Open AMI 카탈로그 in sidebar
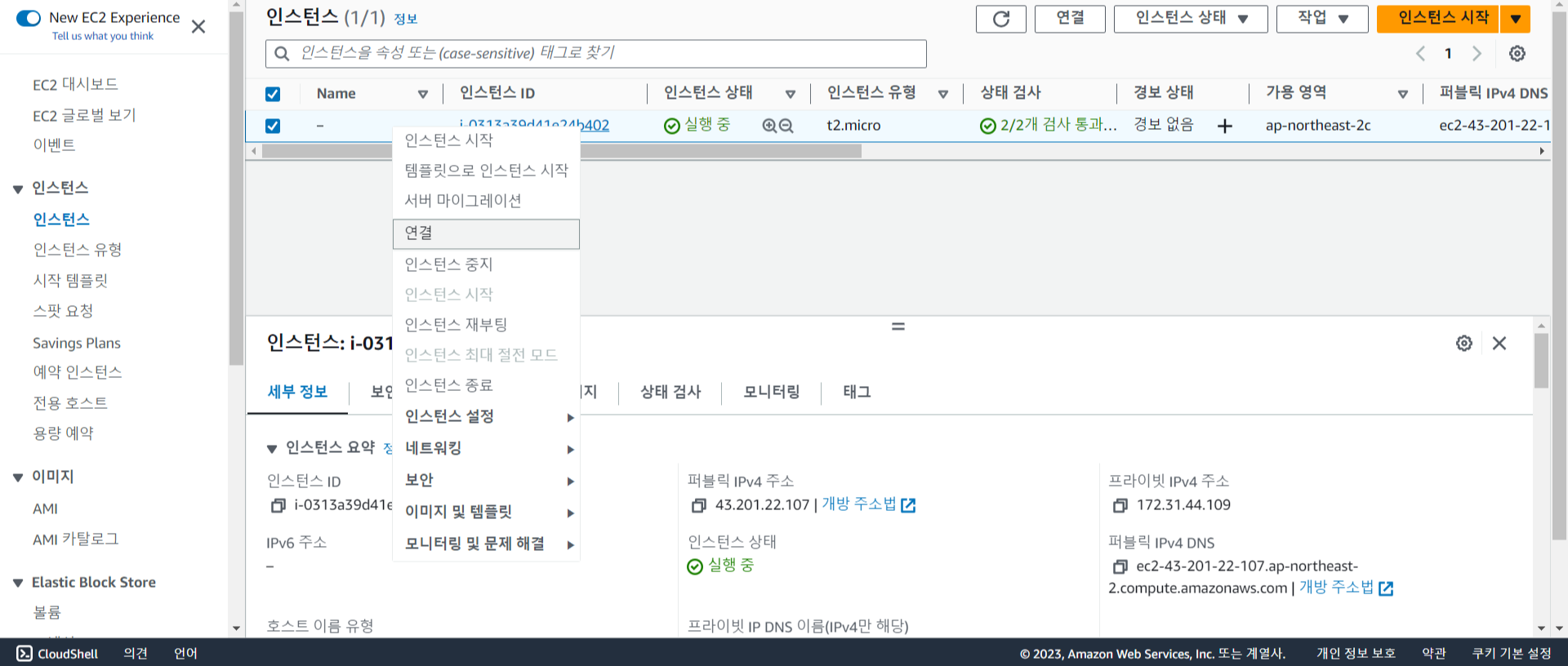The width and height of the screenshot is (1568, 666). click(75, 540)
